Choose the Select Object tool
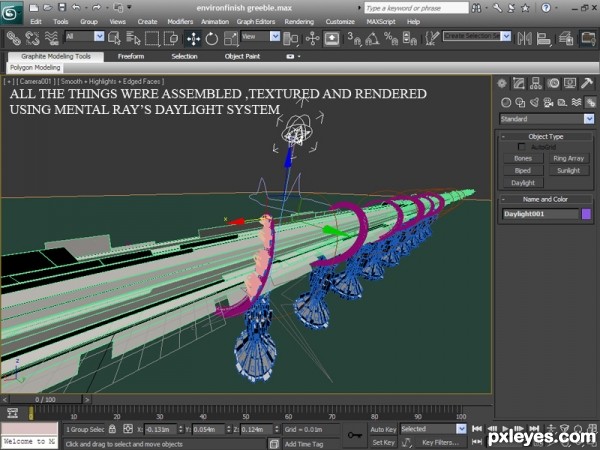The image size is (600, 450). (114, 38)
